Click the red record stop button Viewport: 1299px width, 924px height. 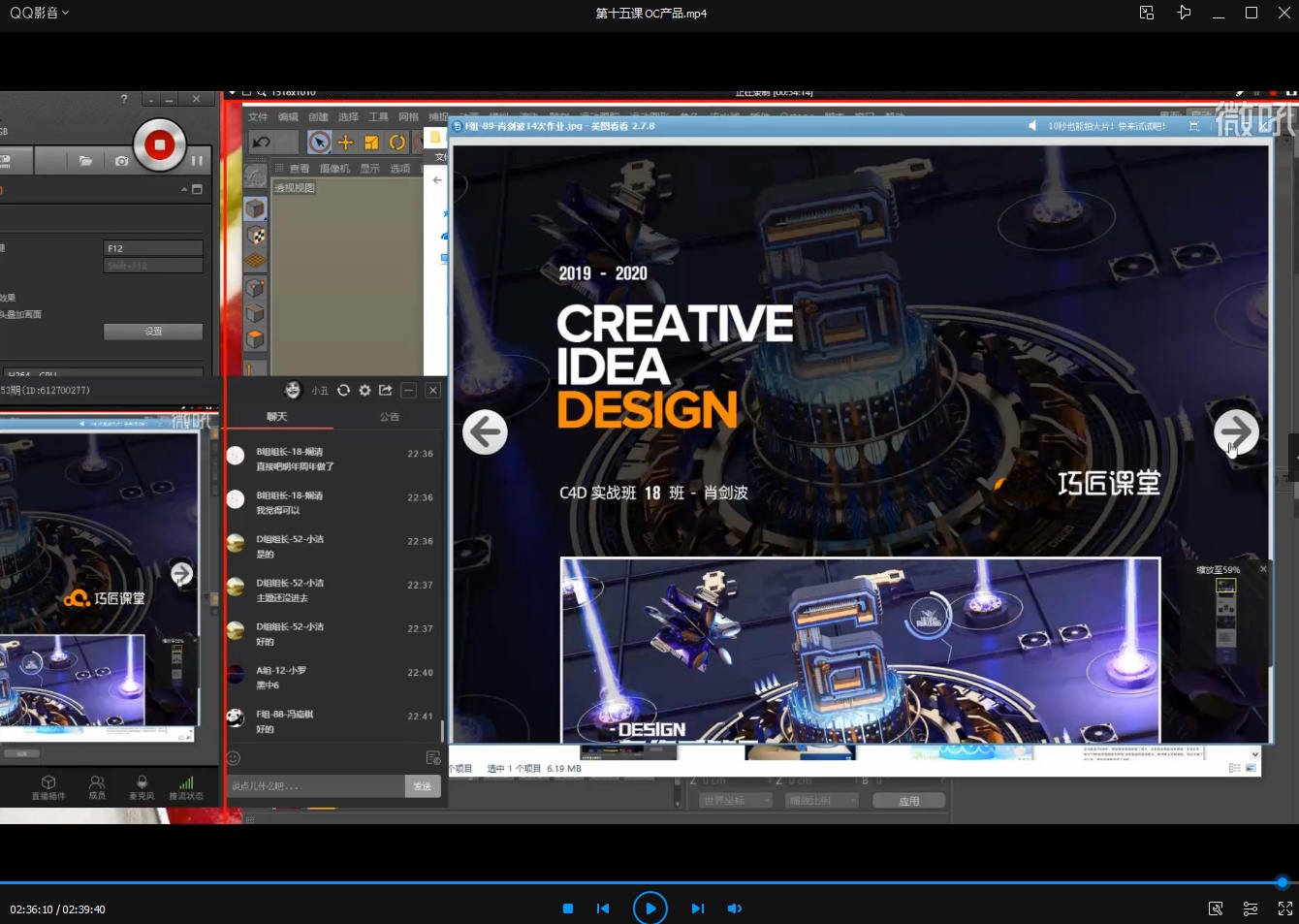click(x=159, y=145)
